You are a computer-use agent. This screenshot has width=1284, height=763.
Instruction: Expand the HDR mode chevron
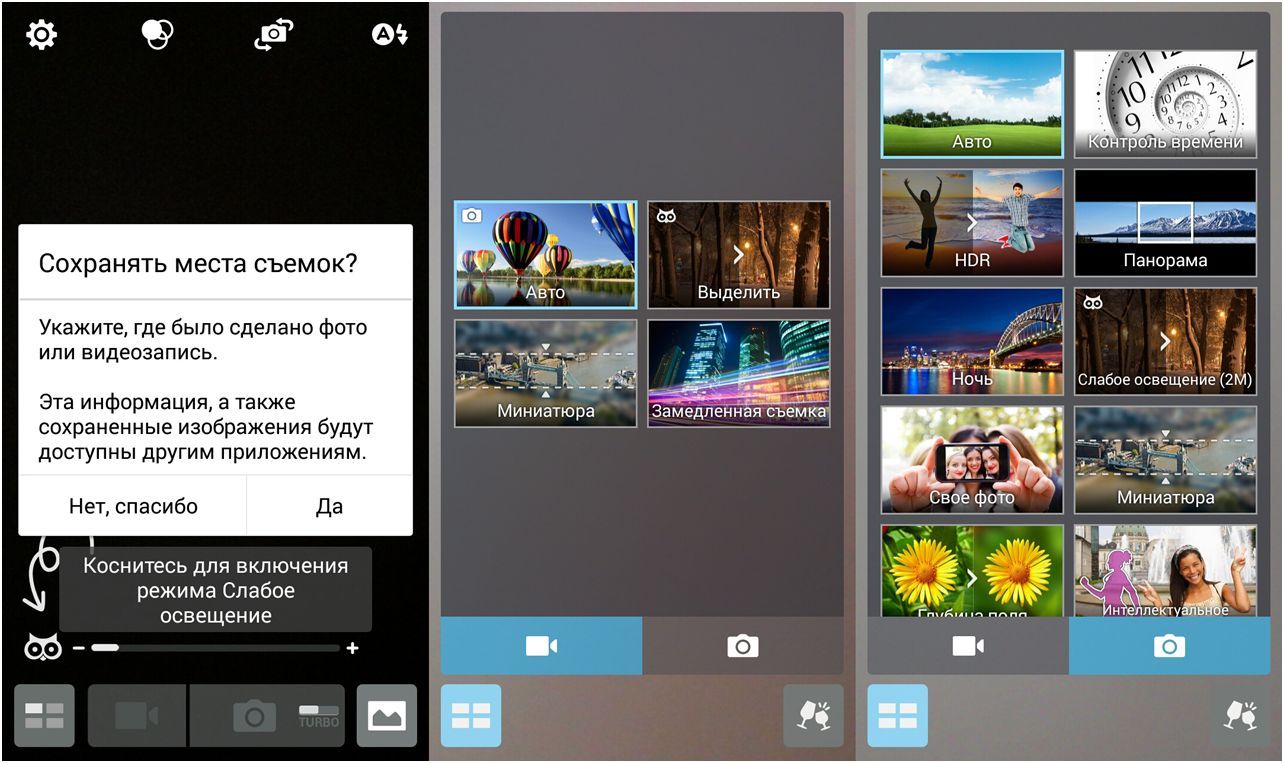tap(971, 222)
